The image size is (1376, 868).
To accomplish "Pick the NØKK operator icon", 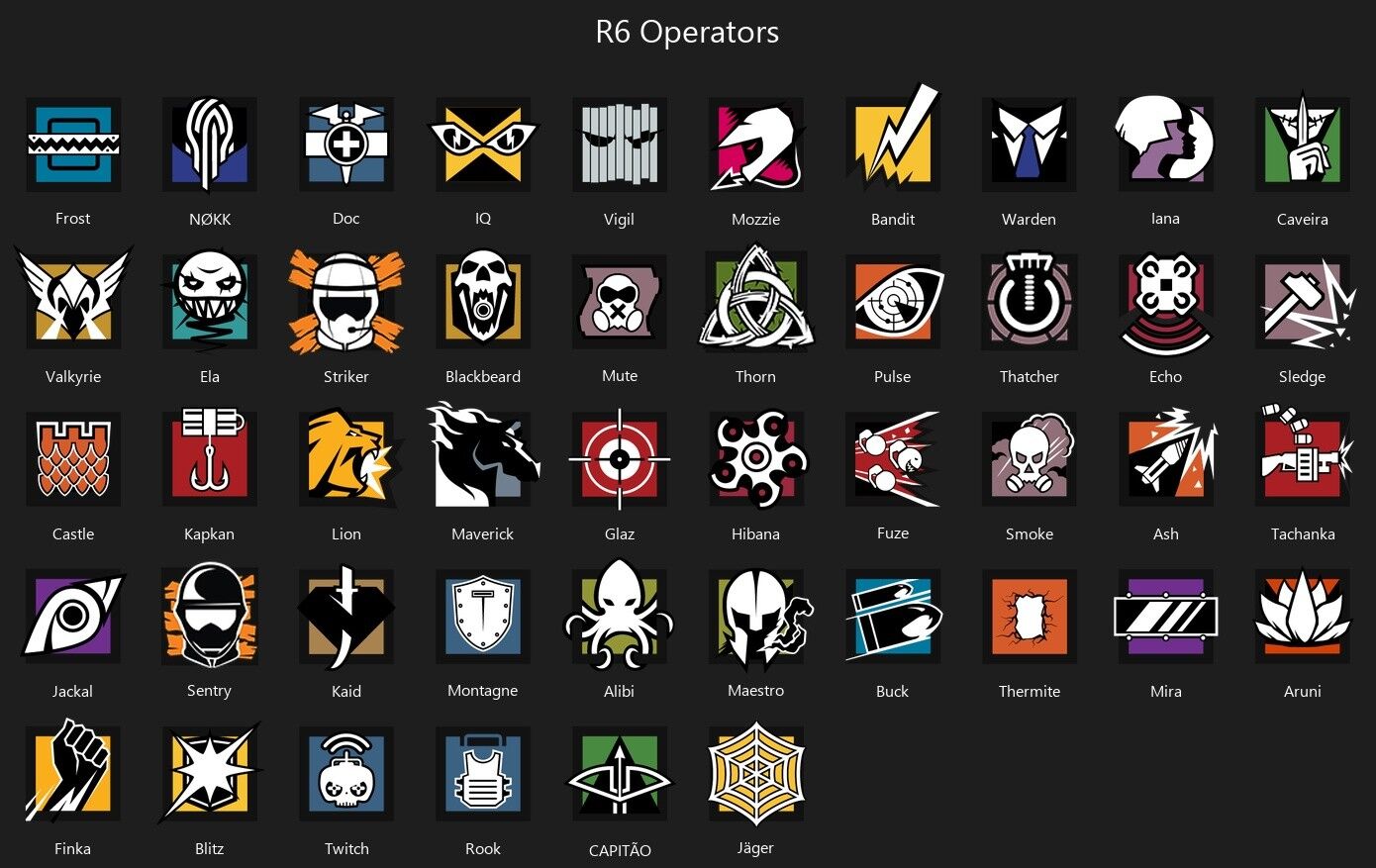I will coord(210,145).
